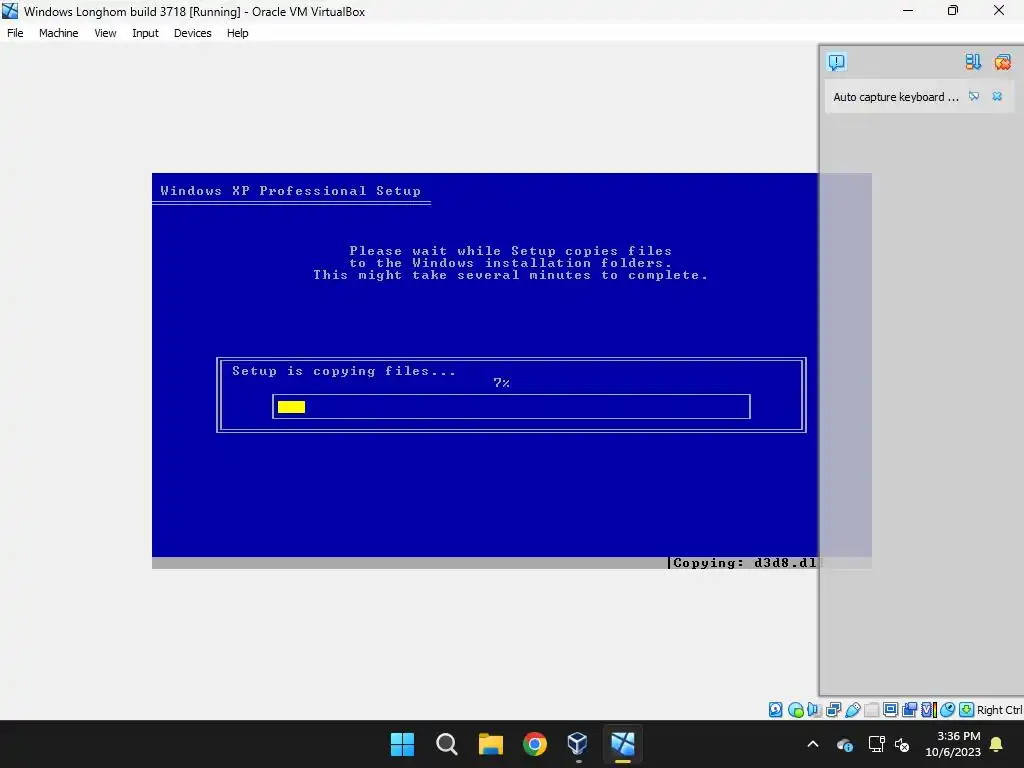Image resolution: width=1024 pixels, height=768 pixels.
Task: Expand the hidden system tray icons chevron
Action: [813, 744]
